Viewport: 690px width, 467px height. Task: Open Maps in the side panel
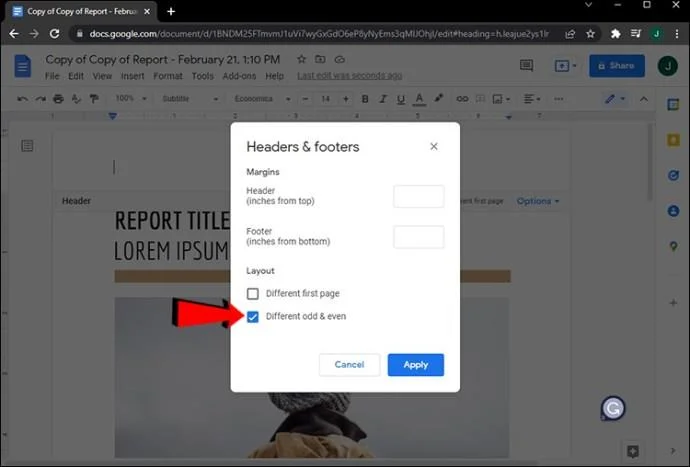click(673, 246)
